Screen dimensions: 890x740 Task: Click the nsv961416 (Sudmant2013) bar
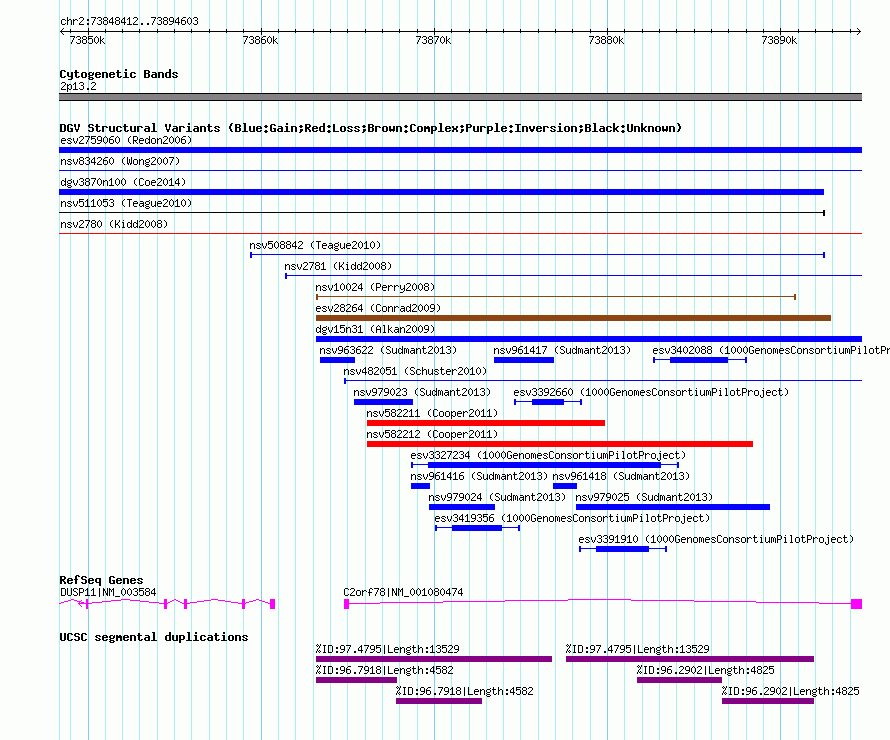(x=420, y=486)
